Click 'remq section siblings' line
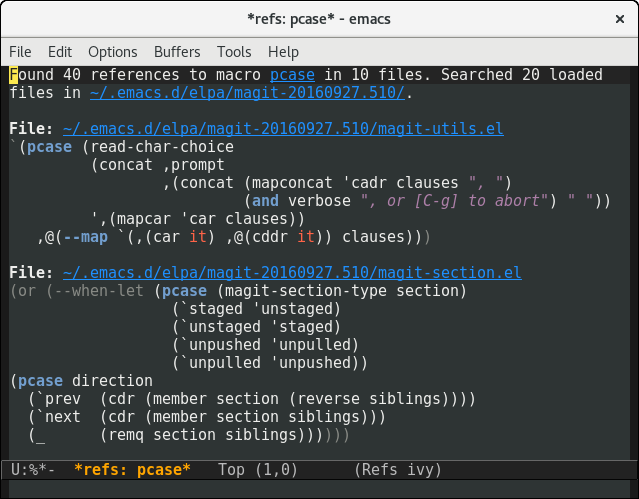This screenshot has height=499, width=639. [x=189, y=435]
